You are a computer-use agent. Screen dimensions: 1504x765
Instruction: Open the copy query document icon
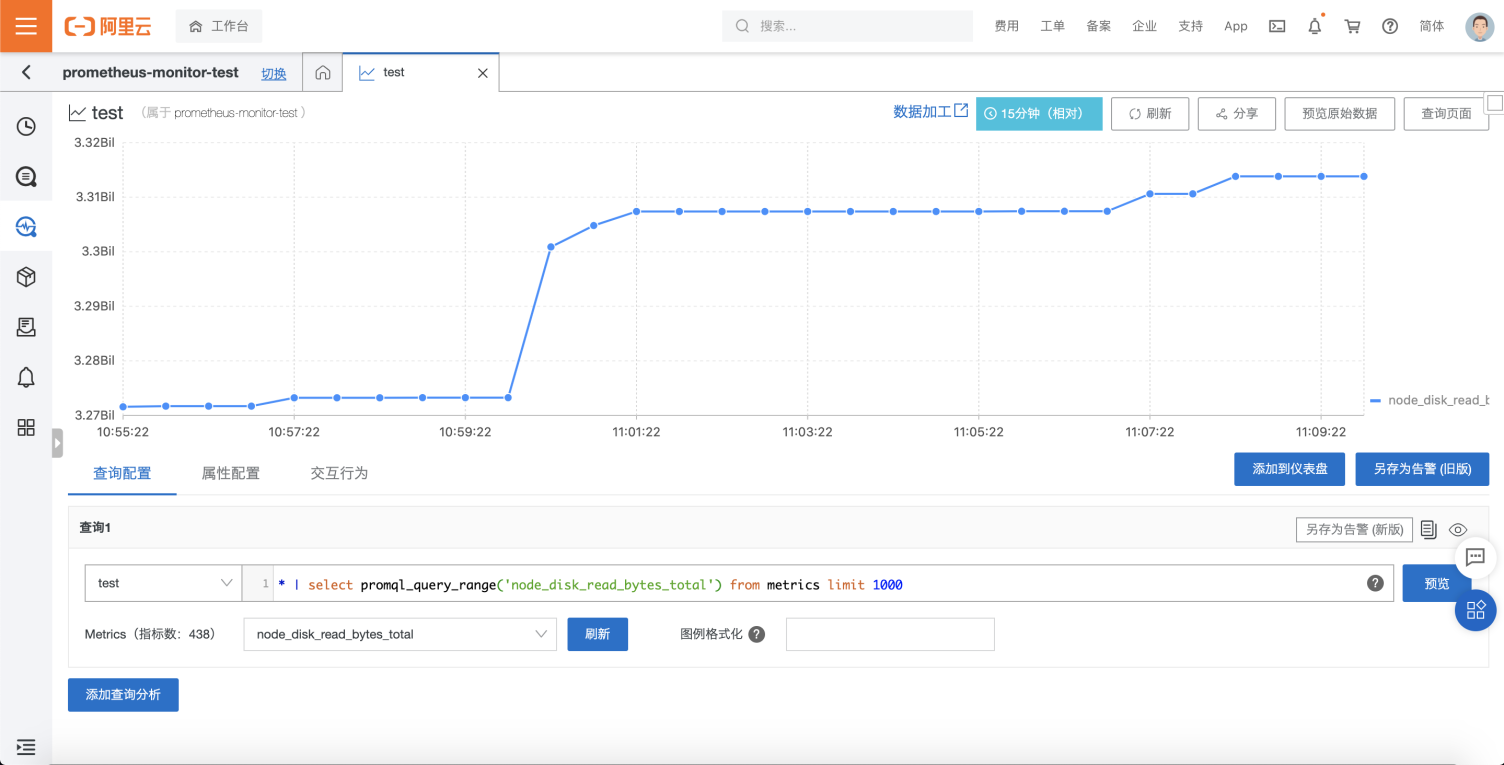point(1428,529)
